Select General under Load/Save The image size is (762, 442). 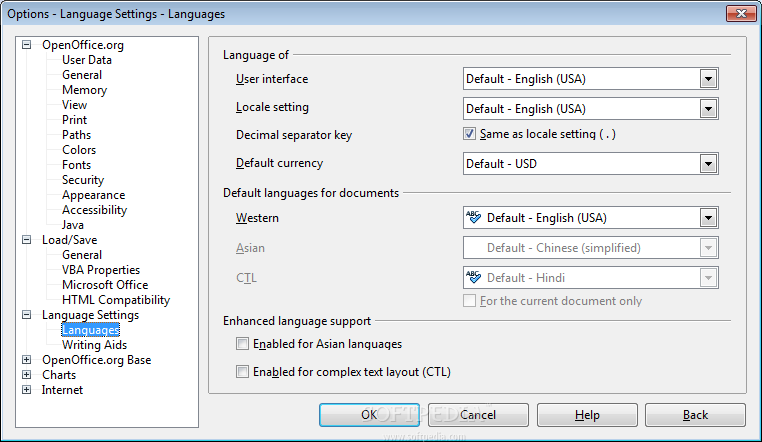pyautogui.click(x=82, y=255)
